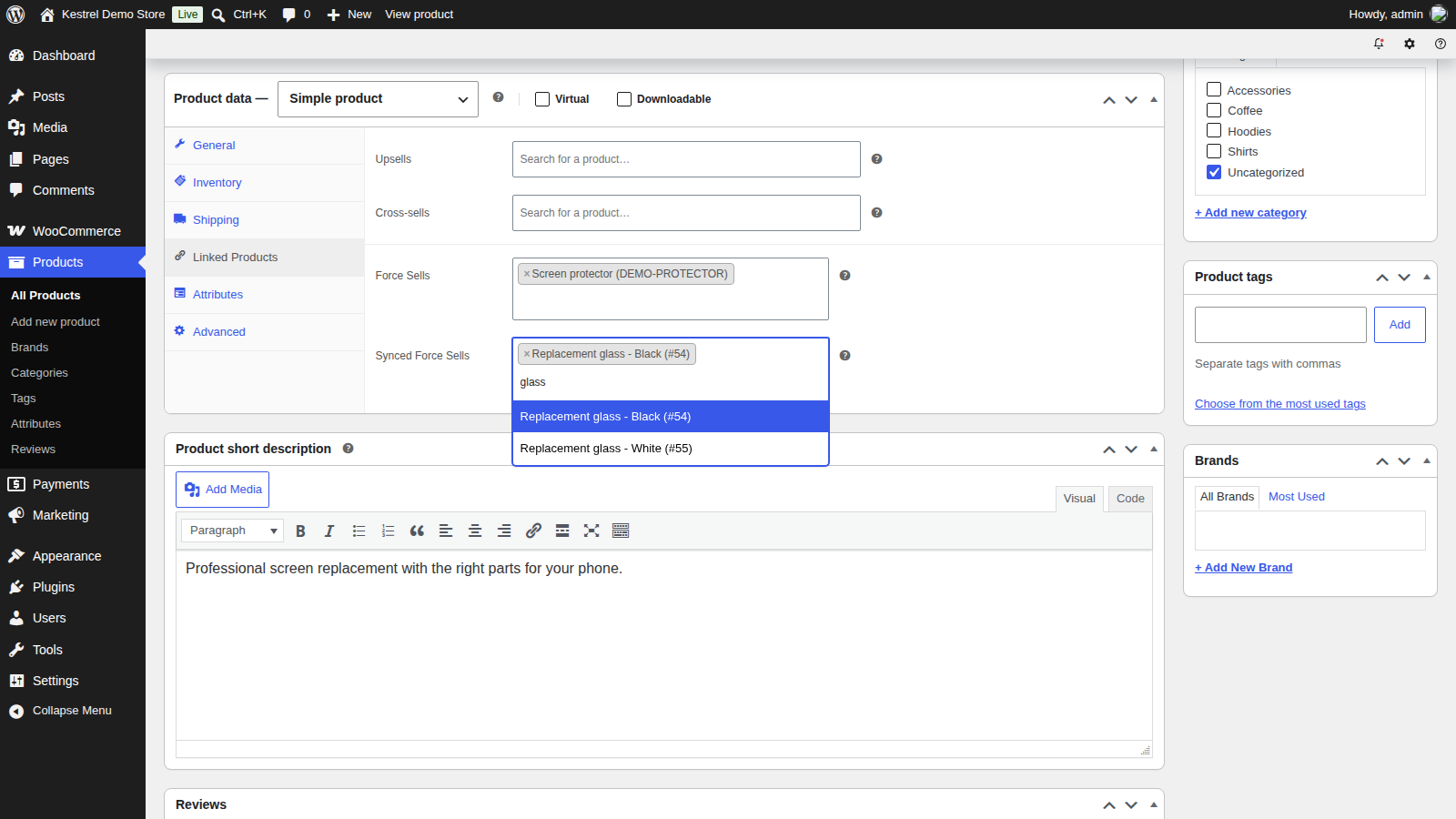Click the screen options gear icon

pyautogui.click(x=1410, y=44)
